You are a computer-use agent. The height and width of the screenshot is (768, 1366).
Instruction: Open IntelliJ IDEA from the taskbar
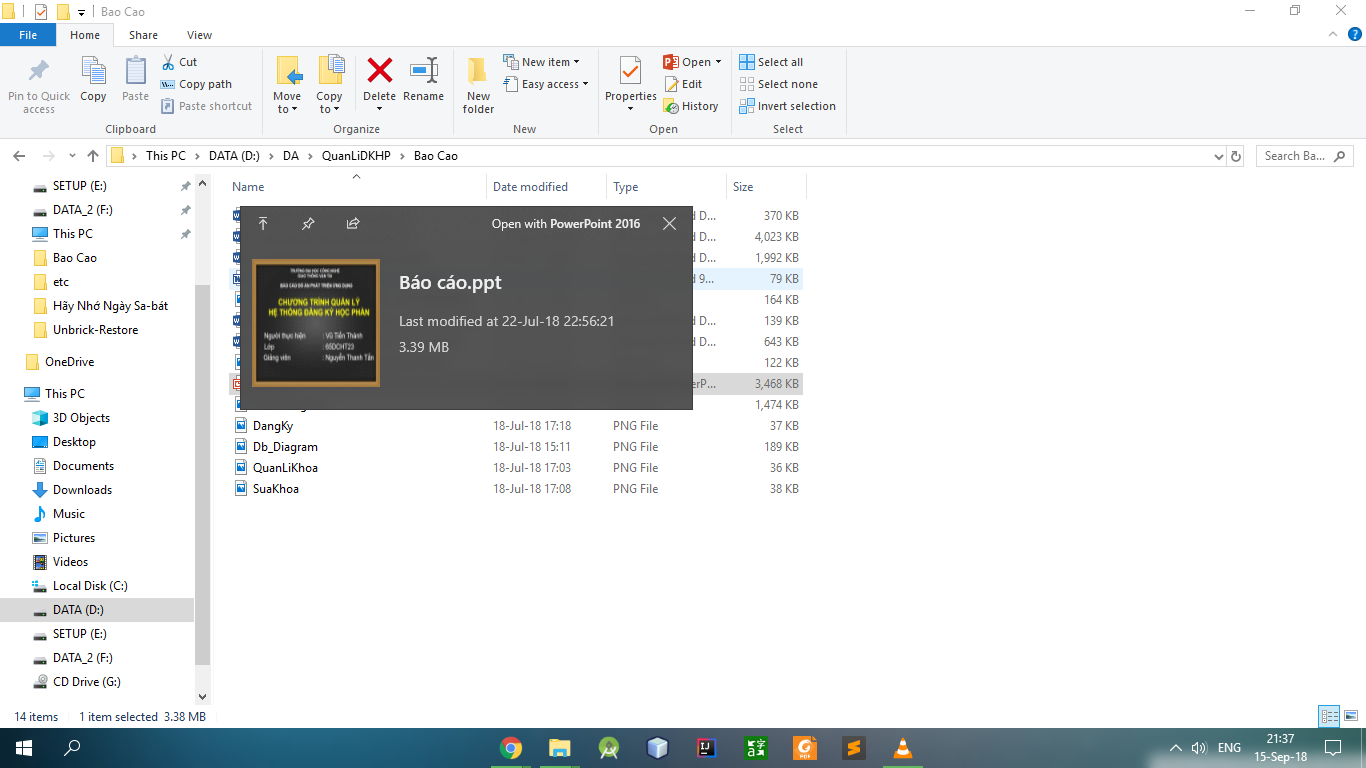(x=706, y=747)
